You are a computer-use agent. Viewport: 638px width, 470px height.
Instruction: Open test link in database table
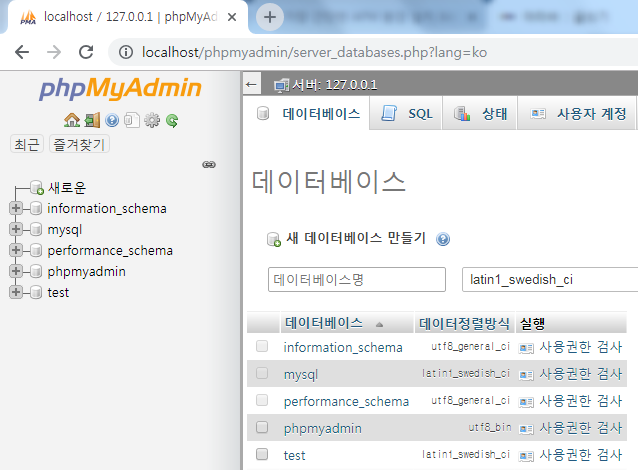point(295,455)
